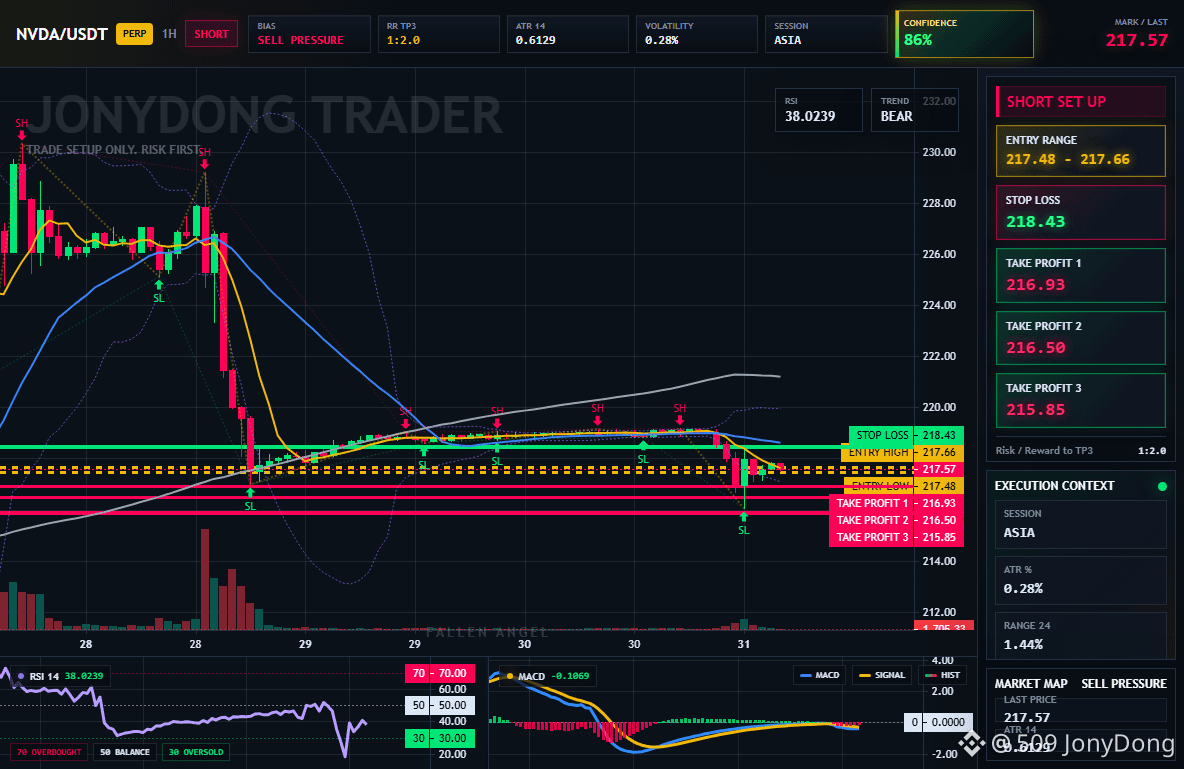This screenshot has width=1184, height=769.
Task: Click the green 30 30.00 RSI level tag
Action: (440, 738)
